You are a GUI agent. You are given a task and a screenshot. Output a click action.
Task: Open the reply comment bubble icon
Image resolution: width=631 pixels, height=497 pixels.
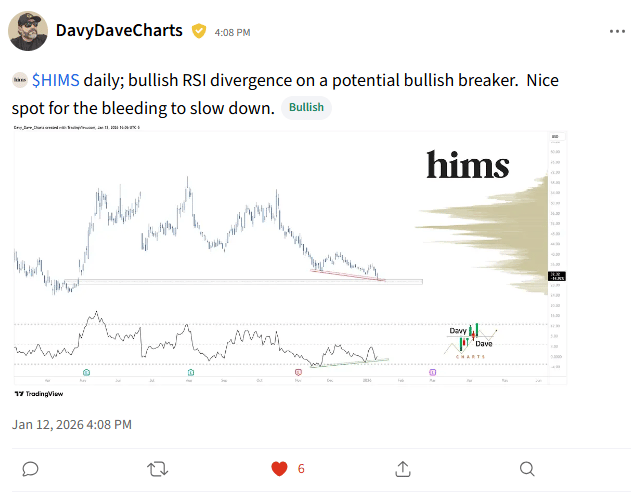pos(30,469)
